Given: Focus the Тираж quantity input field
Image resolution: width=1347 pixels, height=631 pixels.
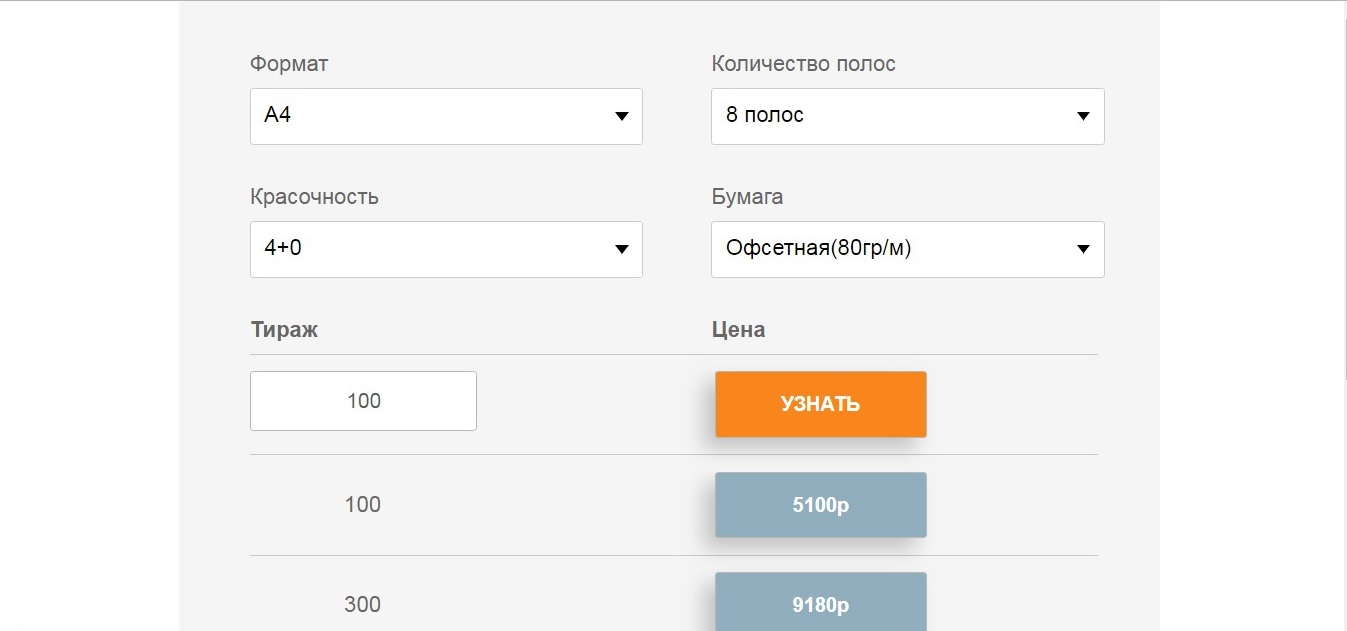Looking at the screenshot, I should (x=363, y=401).
